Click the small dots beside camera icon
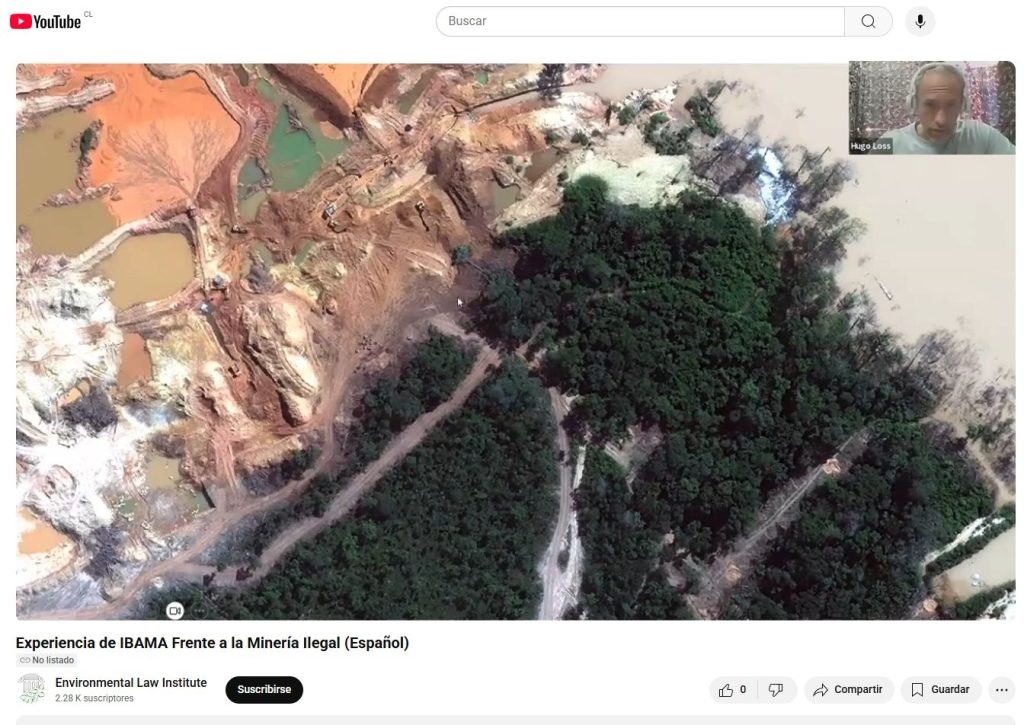1024x725 pixels. [199, 610]
